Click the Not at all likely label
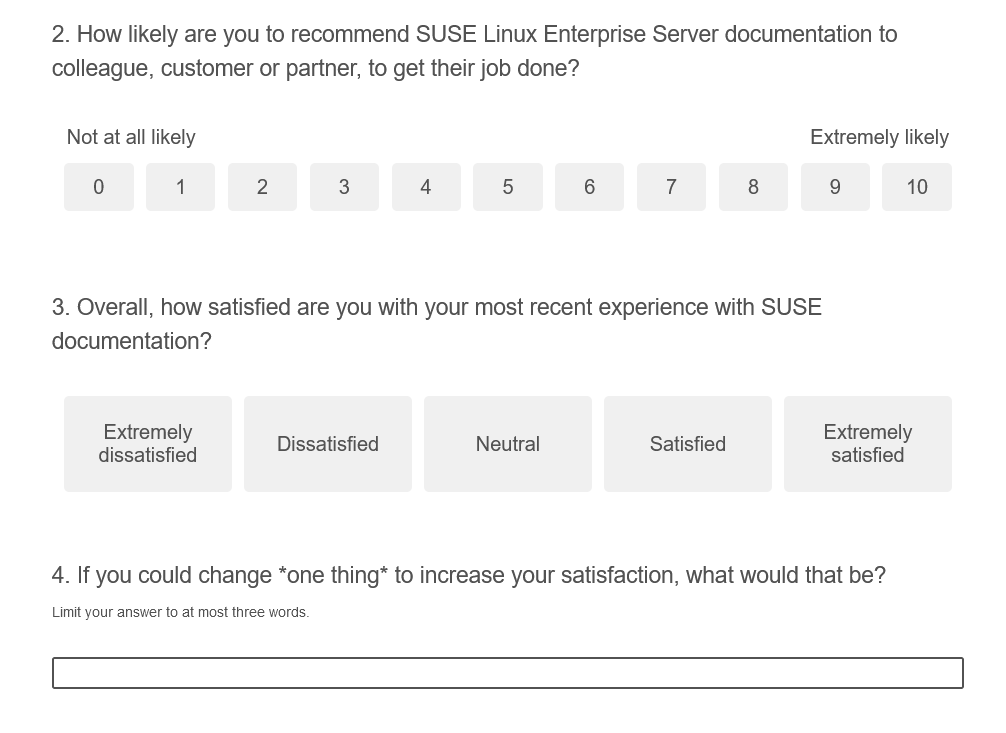The image size is (1006, 733). [x=131, y=137]
